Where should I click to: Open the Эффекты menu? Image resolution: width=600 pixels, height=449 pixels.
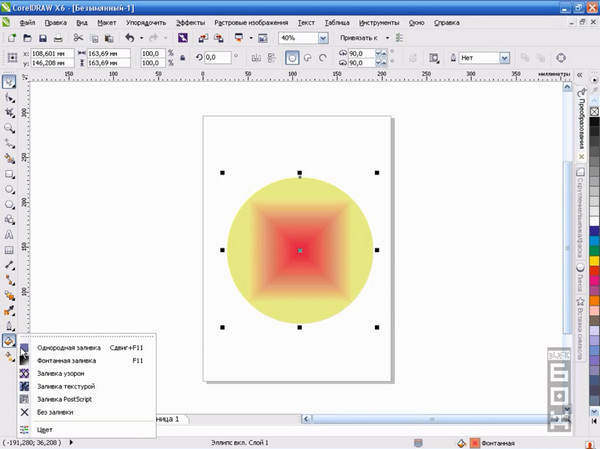coord(190,21)
